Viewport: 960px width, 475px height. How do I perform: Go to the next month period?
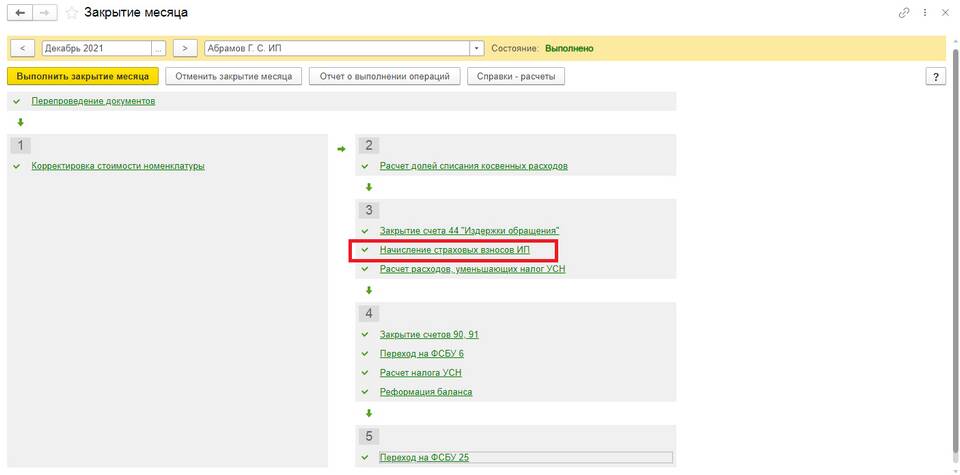[x=185, y=48]
